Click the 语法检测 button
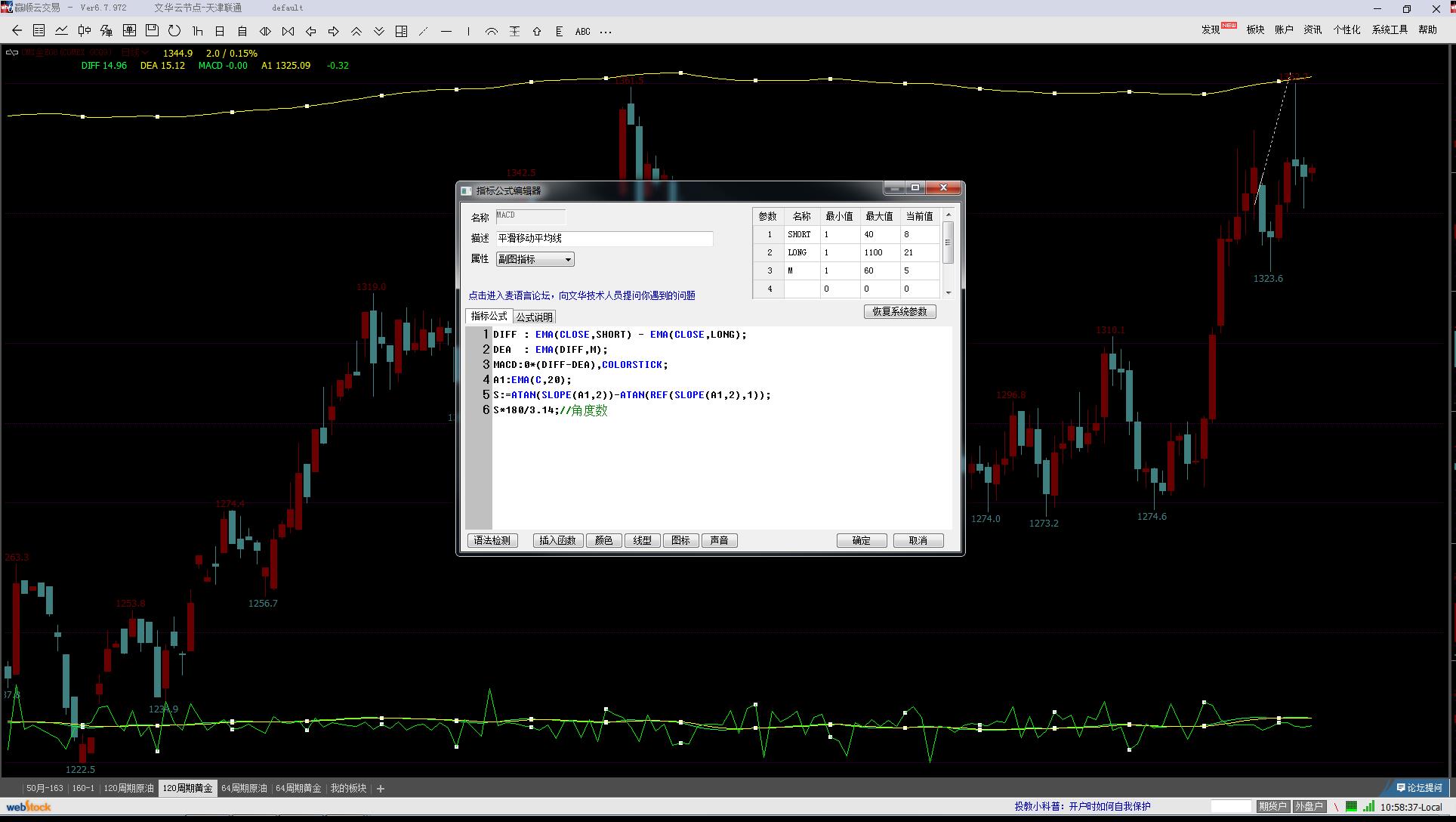This screenshot has width=1456, height=822. point(492,540)
